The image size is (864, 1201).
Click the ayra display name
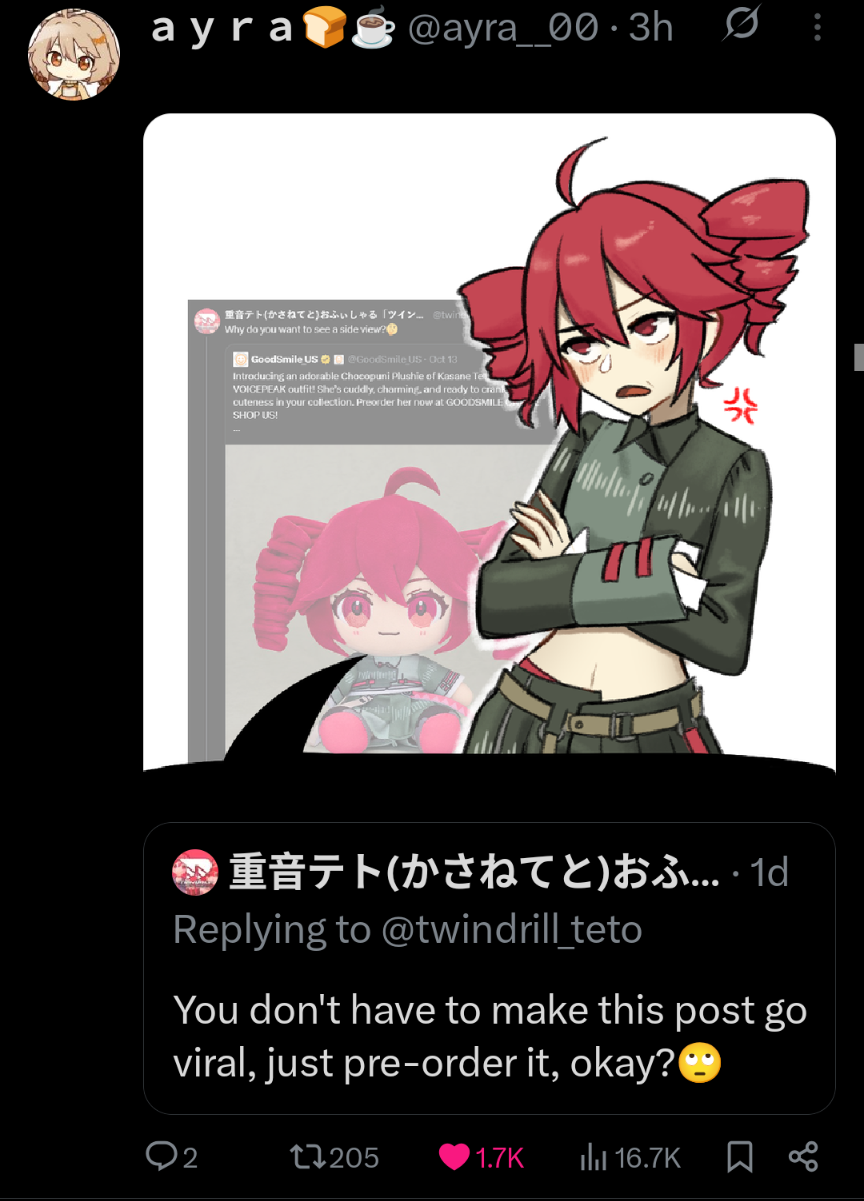[x=222, y=28]
